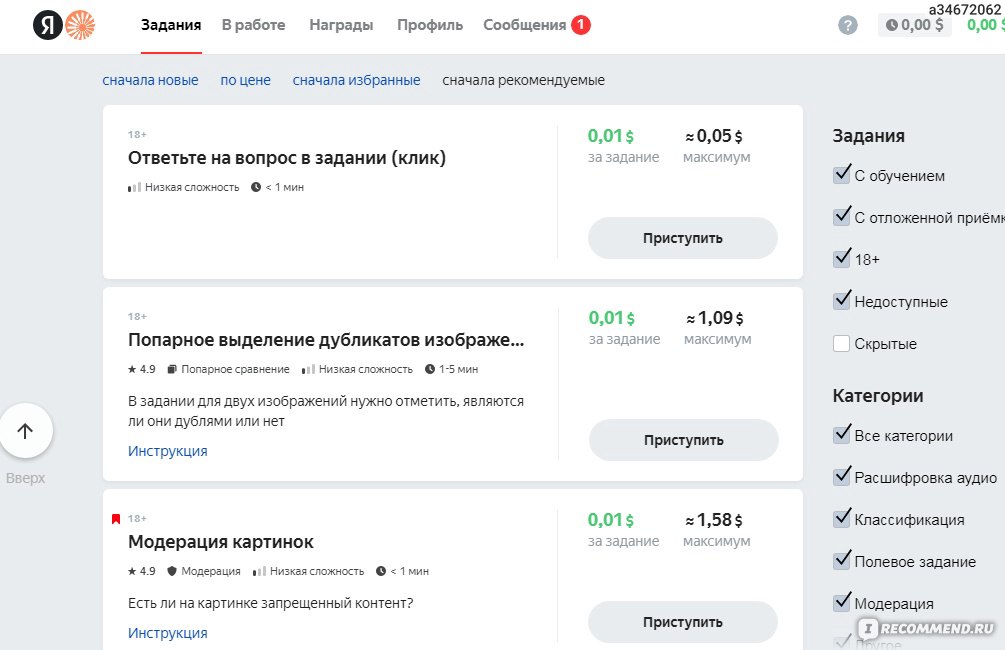Image resolution: width=1005 pixels, height=650 pixels.
Task: Open Инструкция for Попарное выделение дубликатов
Action: tap(168, 451)
